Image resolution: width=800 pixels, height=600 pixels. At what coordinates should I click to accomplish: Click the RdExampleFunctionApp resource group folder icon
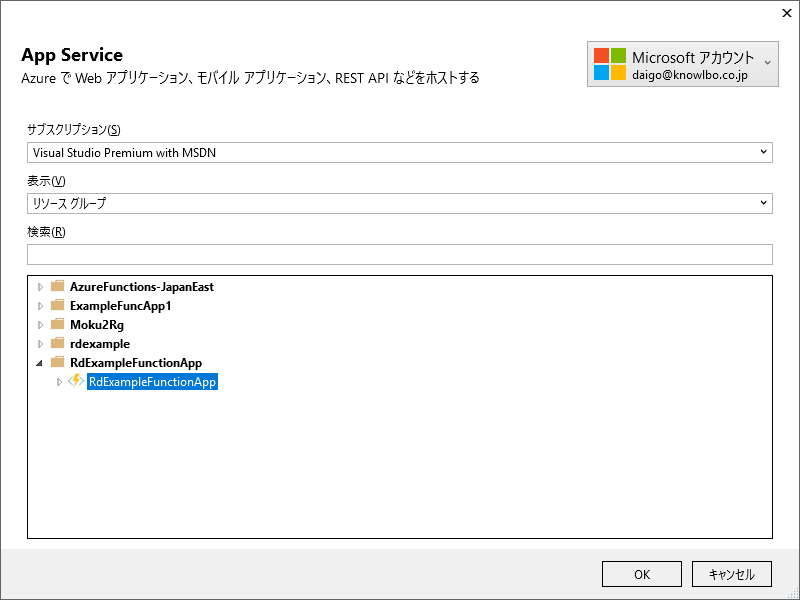pos(58,362)
